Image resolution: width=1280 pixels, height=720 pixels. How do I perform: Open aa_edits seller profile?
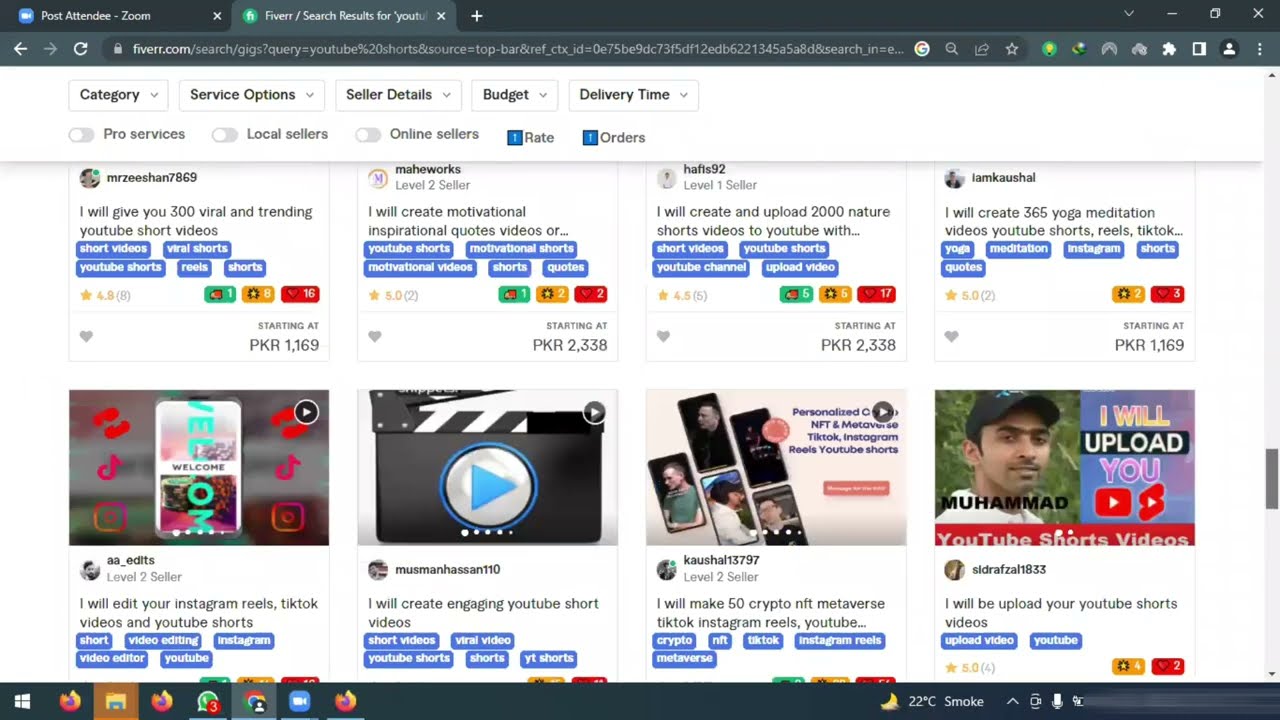pos(130,561)
